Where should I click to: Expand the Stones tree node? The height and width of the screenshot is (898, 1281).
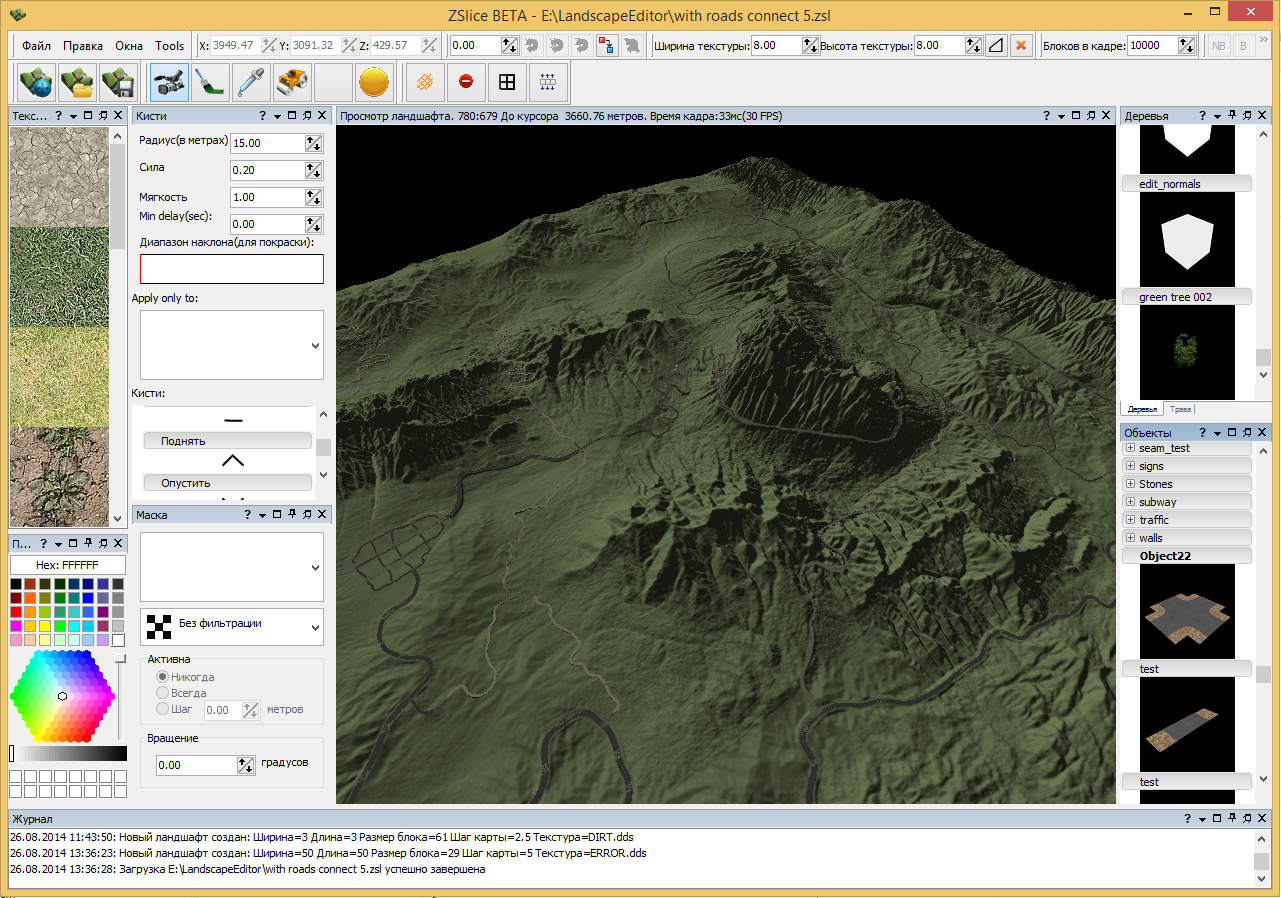click(x=1131, y=484)
